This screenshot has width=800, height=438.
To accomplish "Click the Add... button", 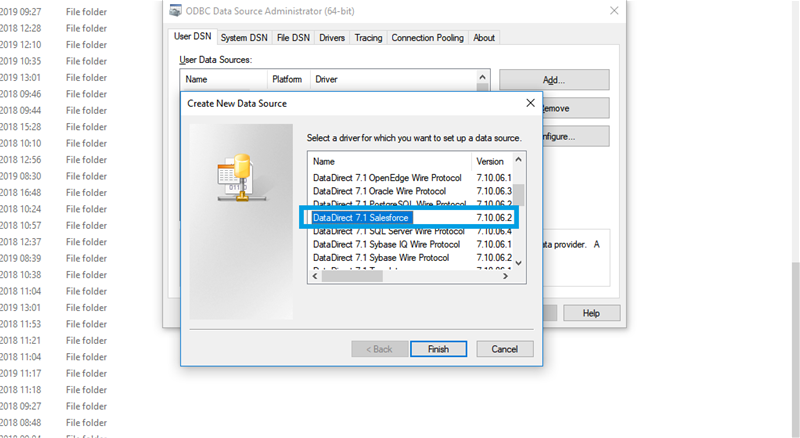I will 554,80.
